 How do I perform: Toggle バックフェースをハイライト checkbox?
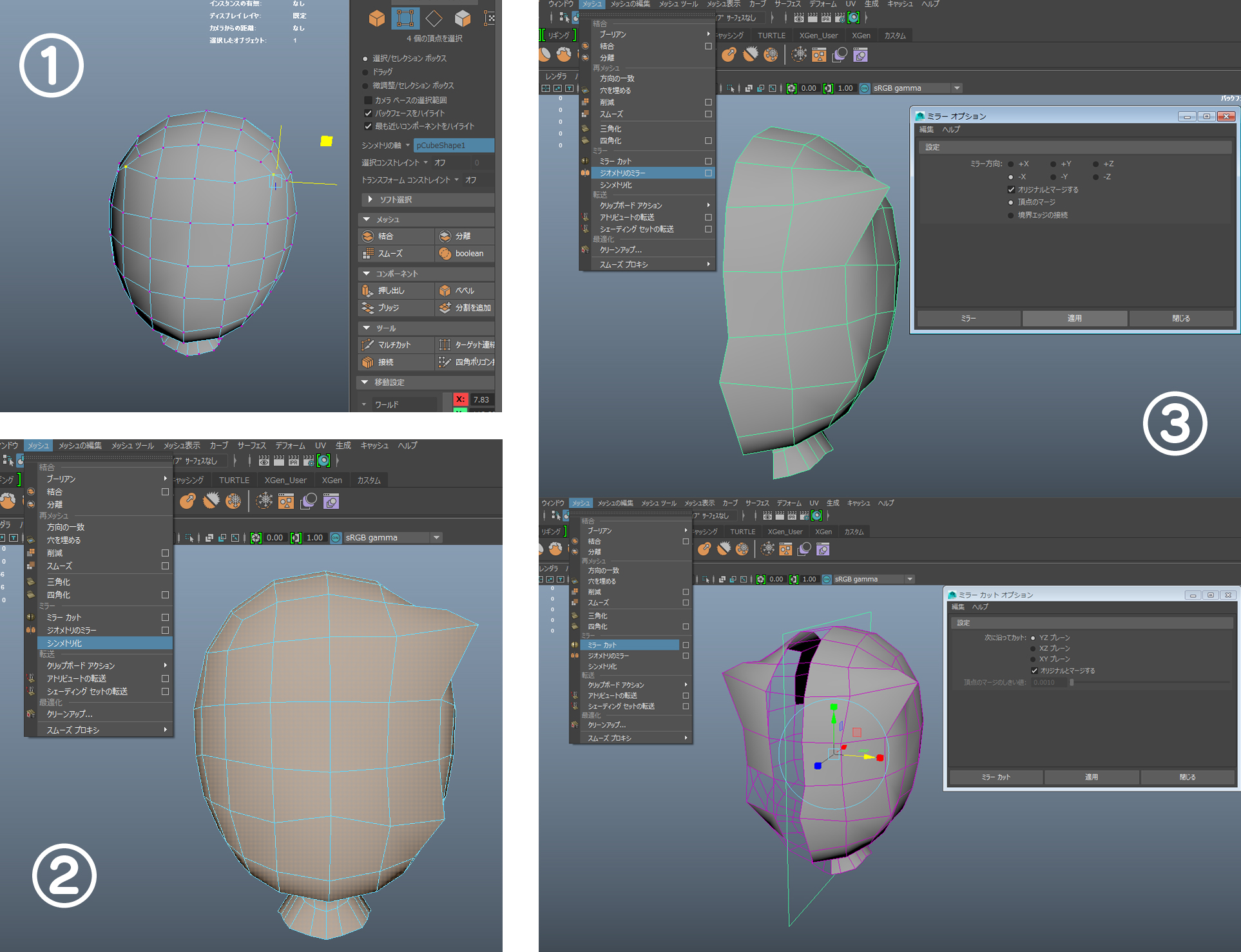tap(368, 113)
